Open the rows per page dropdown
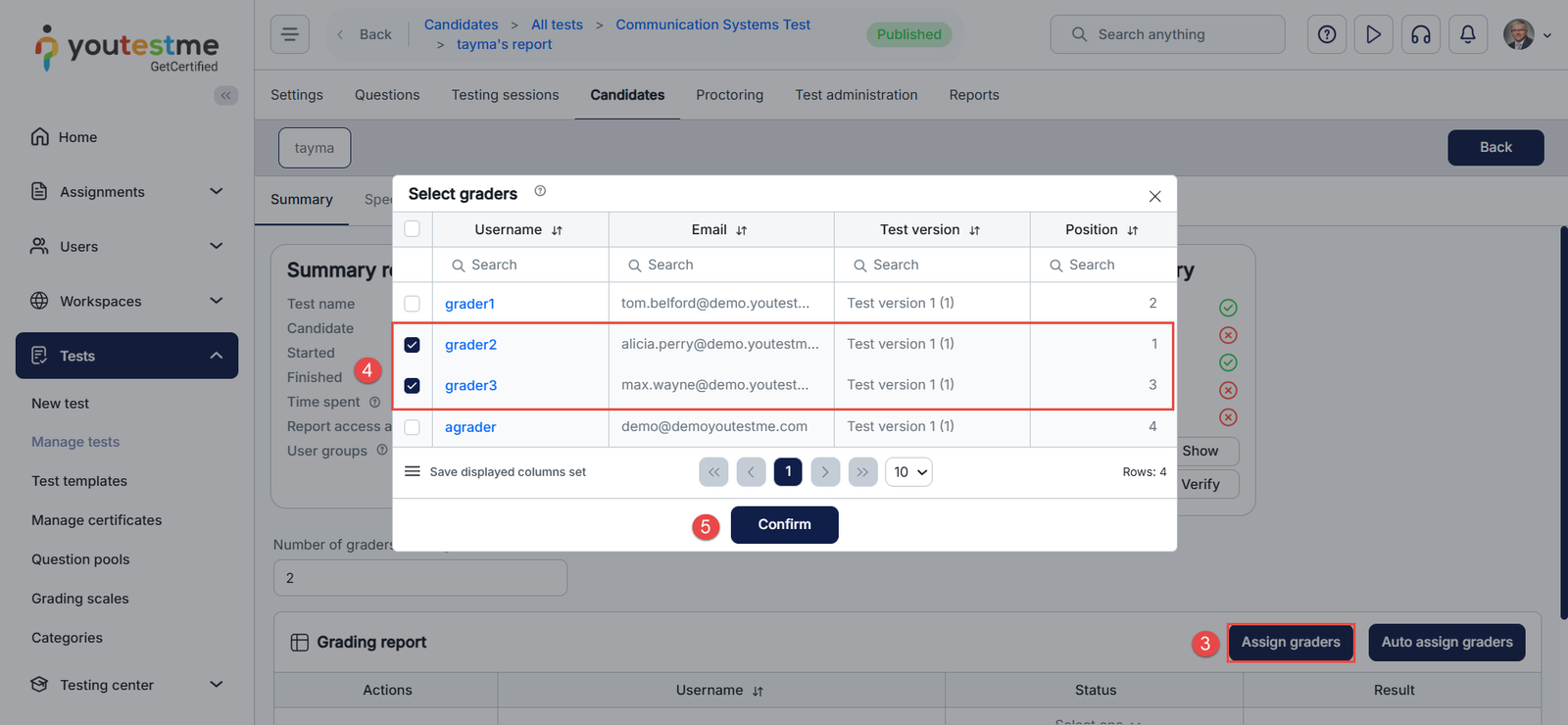This screenshot has height=725, width=1568. pos(908,472)
